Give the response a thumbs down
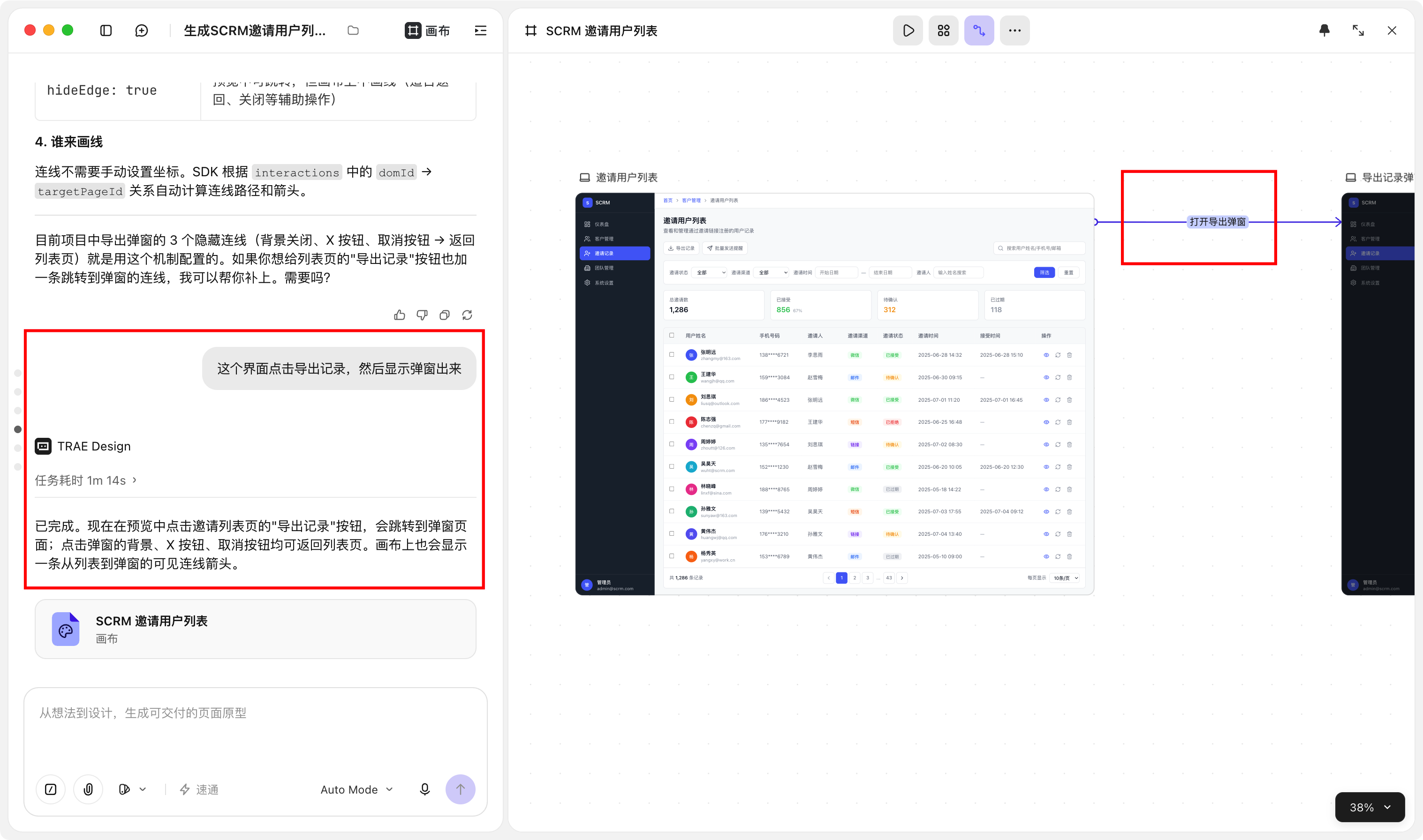 coord(422,315)
